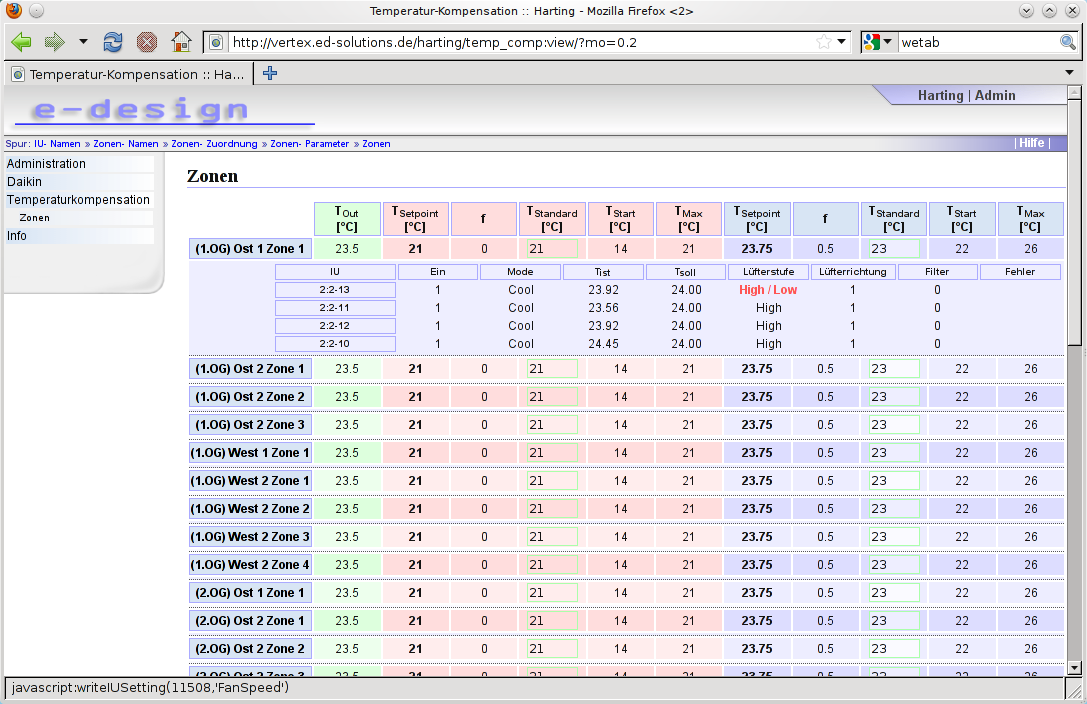
Task: Follow the Zonen- Parameter breadcrumb link
Action: coord(309,144)
